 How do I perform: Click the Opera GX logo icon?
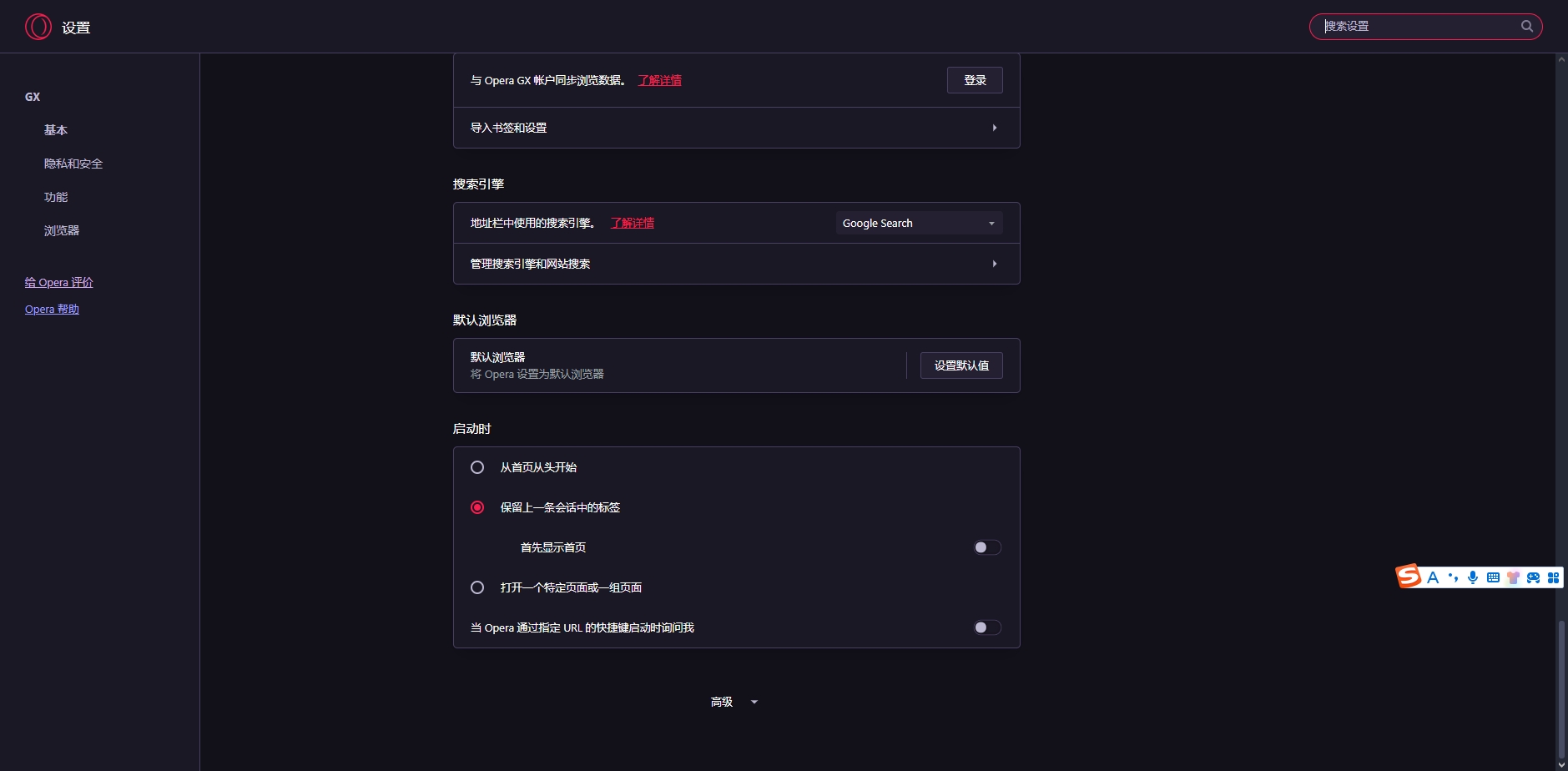(38, 27)
